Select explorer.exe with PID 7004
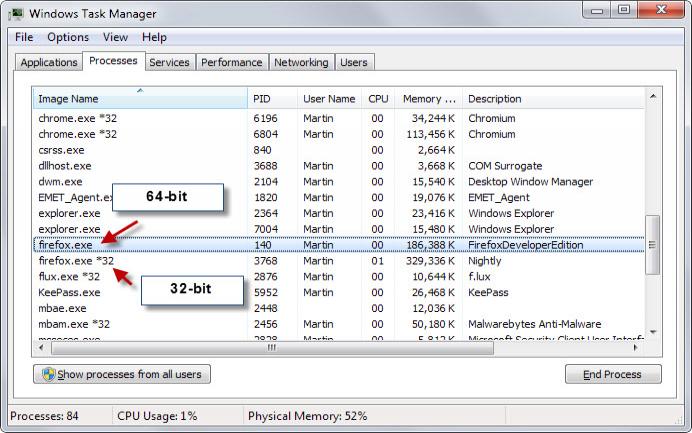 click(x=338, y=230)
